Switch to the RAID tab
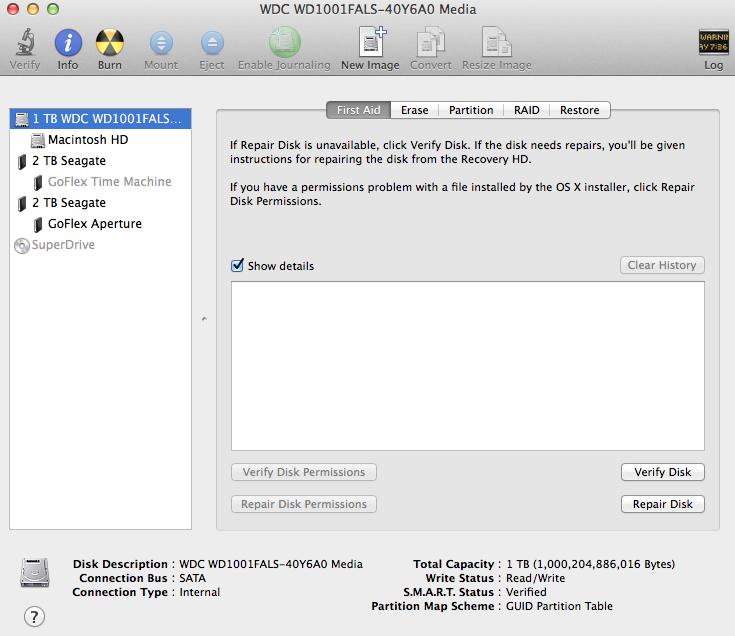This screenshot has height=636, width=735. [526, 110]
